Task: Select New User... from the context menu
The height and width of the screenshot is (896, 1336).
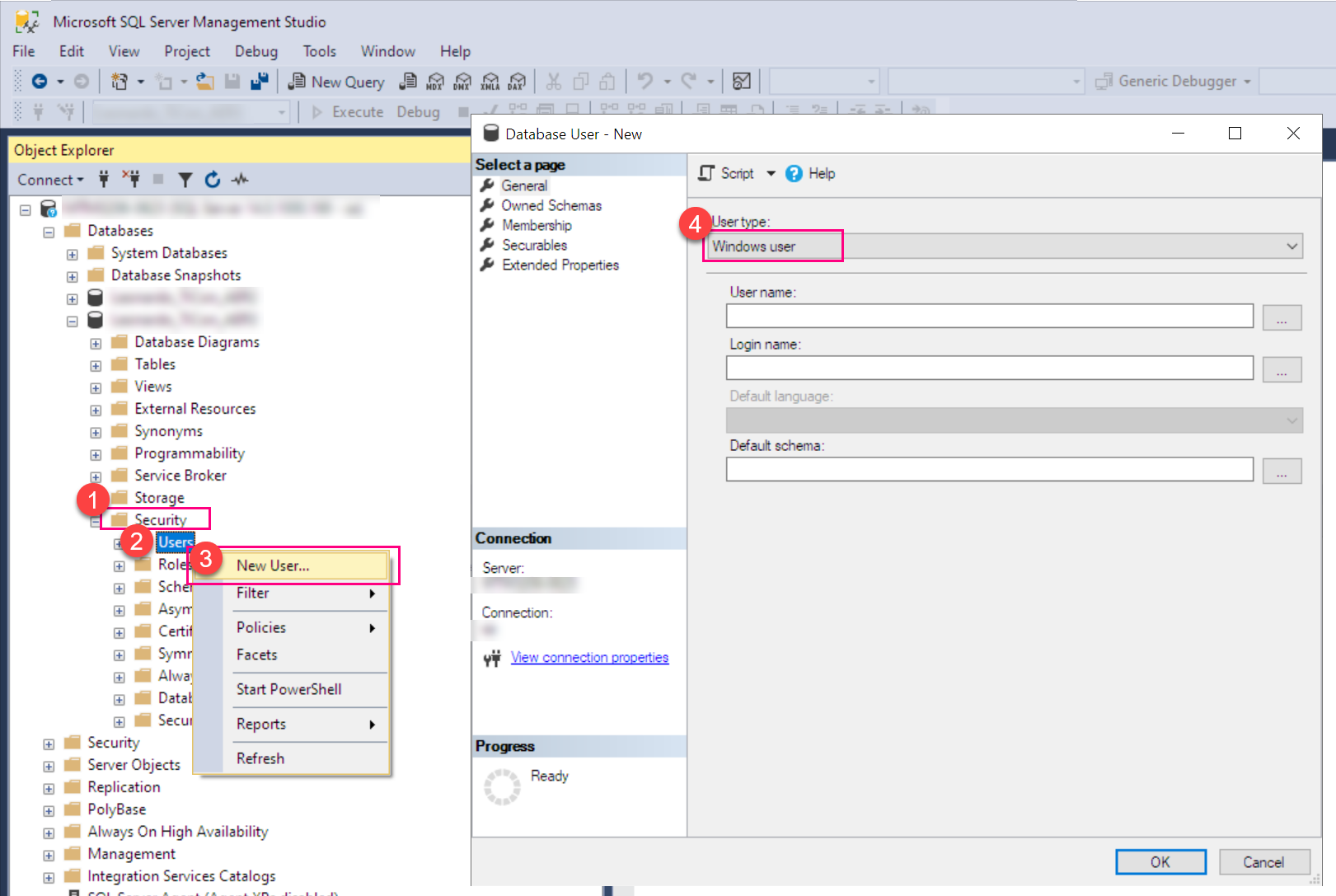Action: (273, 565)
